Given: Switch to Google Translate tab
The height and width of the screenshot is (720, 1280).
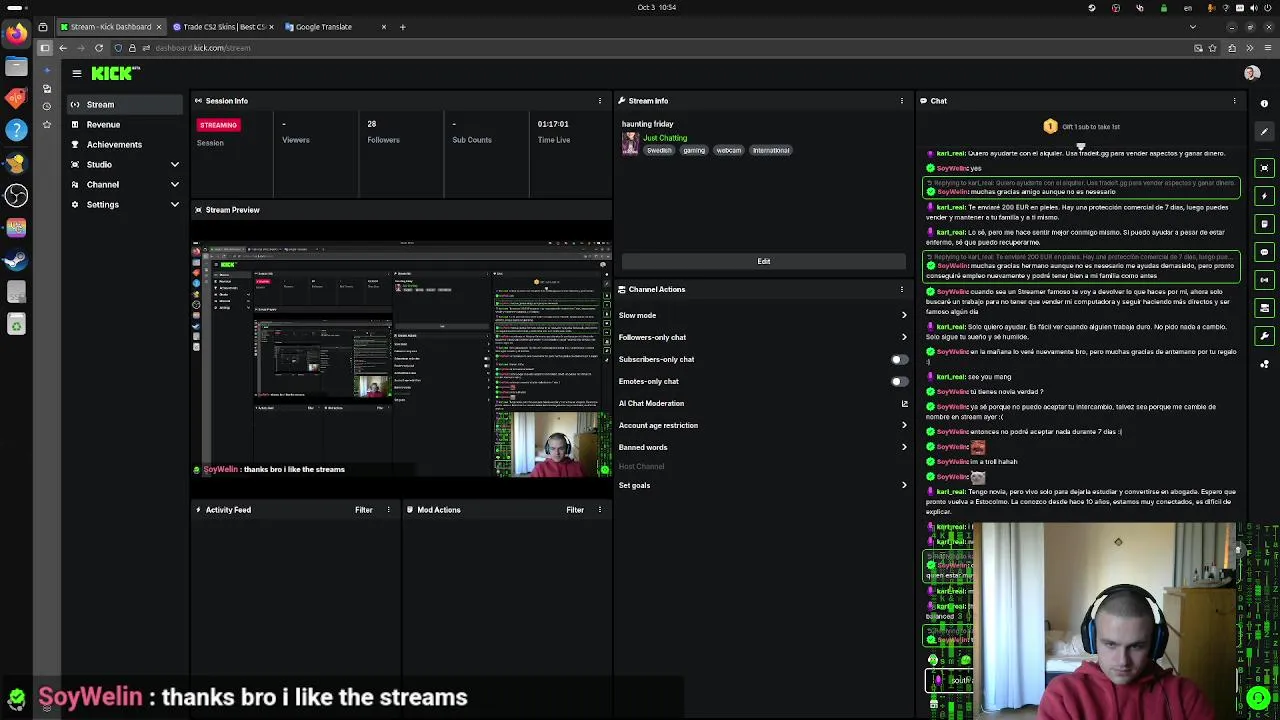Looking at the screenshot, I should point(335,27).
